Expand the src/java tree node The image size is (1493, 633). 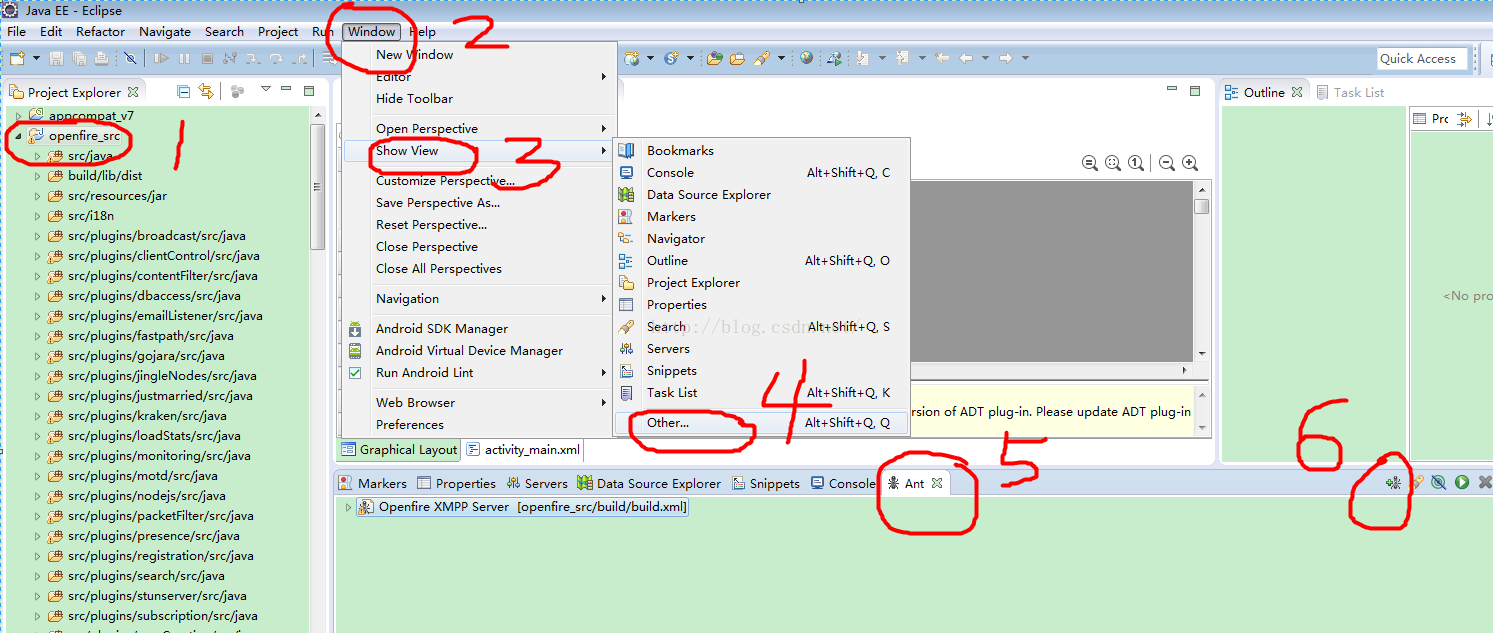click(x=38, y=156)
